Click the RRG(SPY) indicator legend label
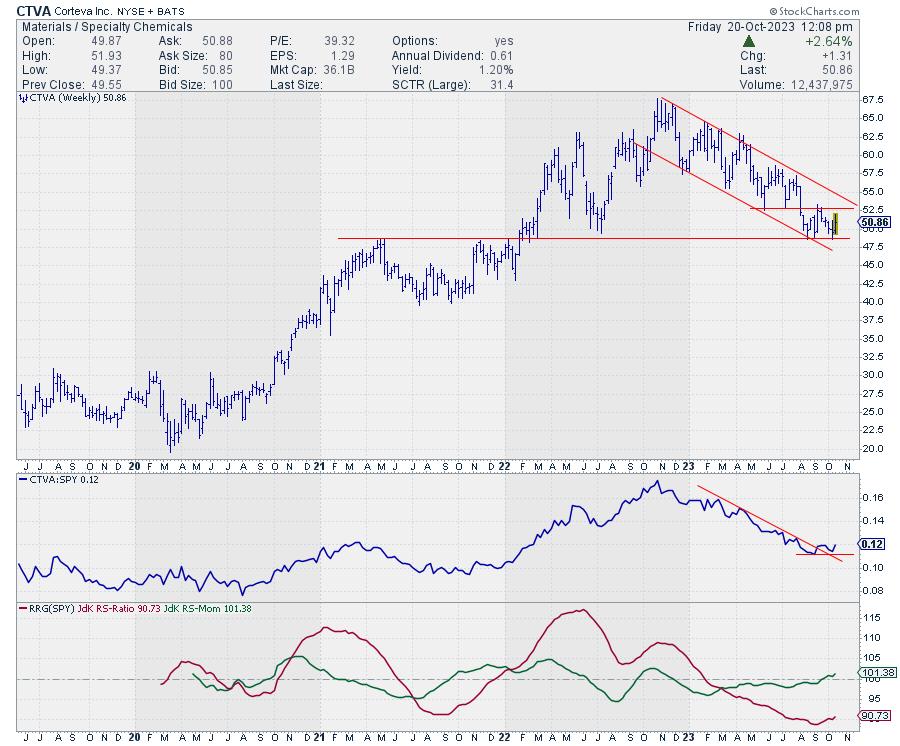Viewport: 900px width, 746px height. pyautogui.click(x=52, y=608)
